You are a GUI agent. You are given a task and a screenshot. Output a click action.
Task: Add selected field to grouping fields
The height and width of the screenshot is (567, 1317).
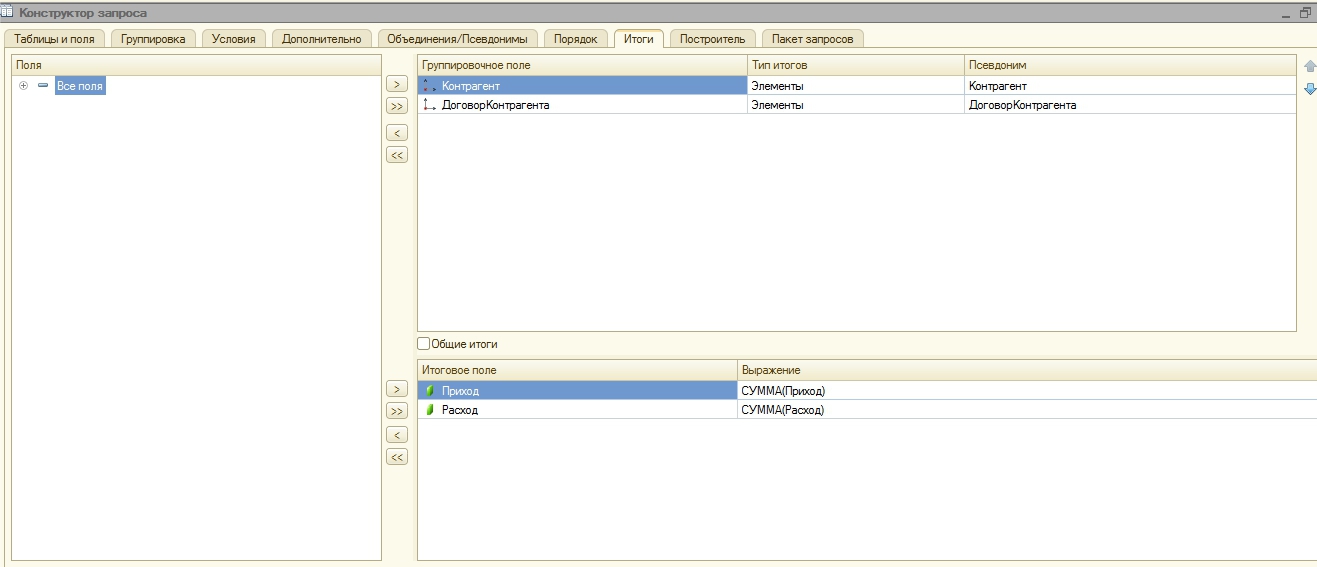tap(397, 85)
